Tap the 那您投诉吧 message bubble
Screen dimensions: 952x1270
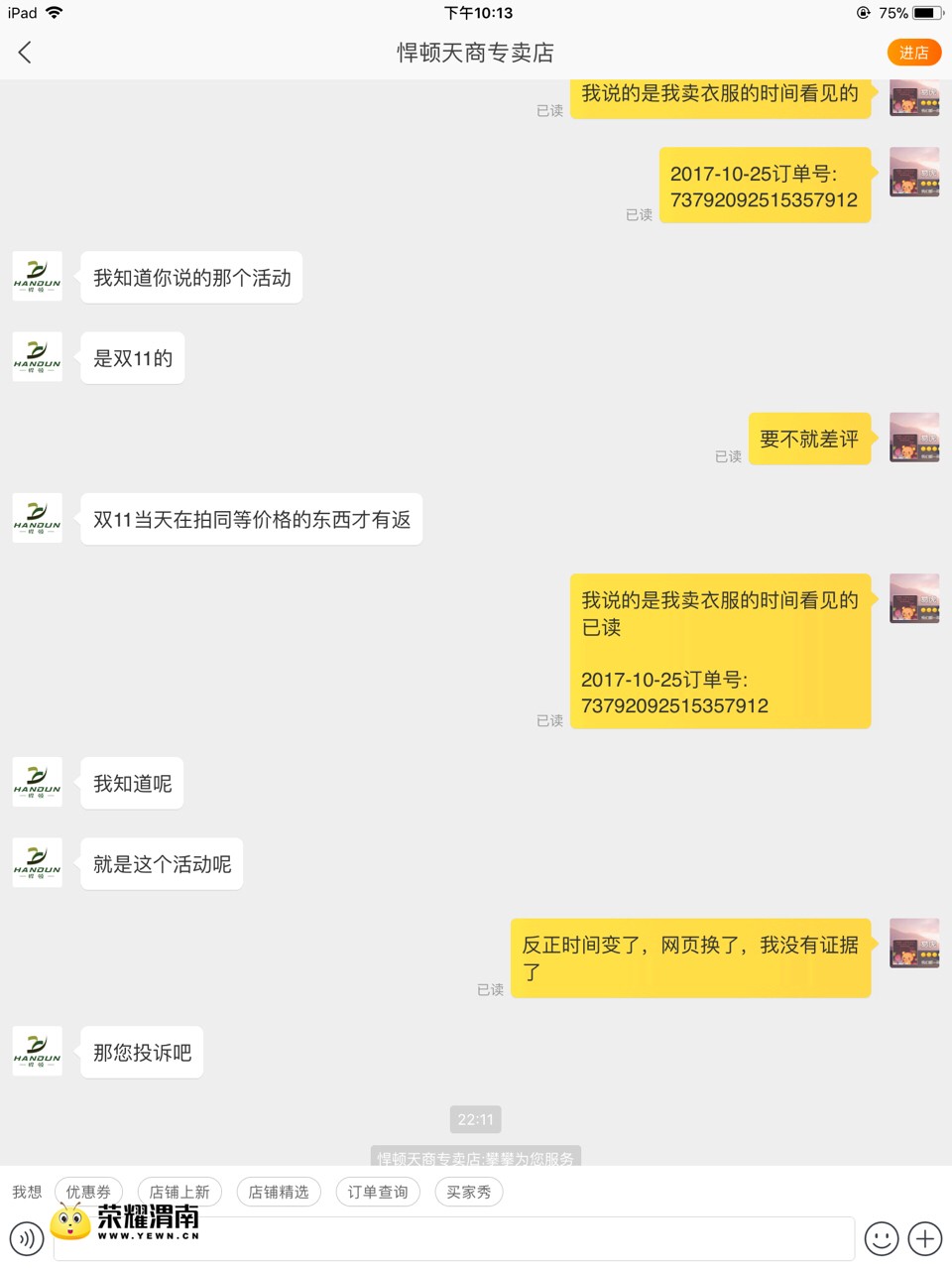(x=142, y=1052)
